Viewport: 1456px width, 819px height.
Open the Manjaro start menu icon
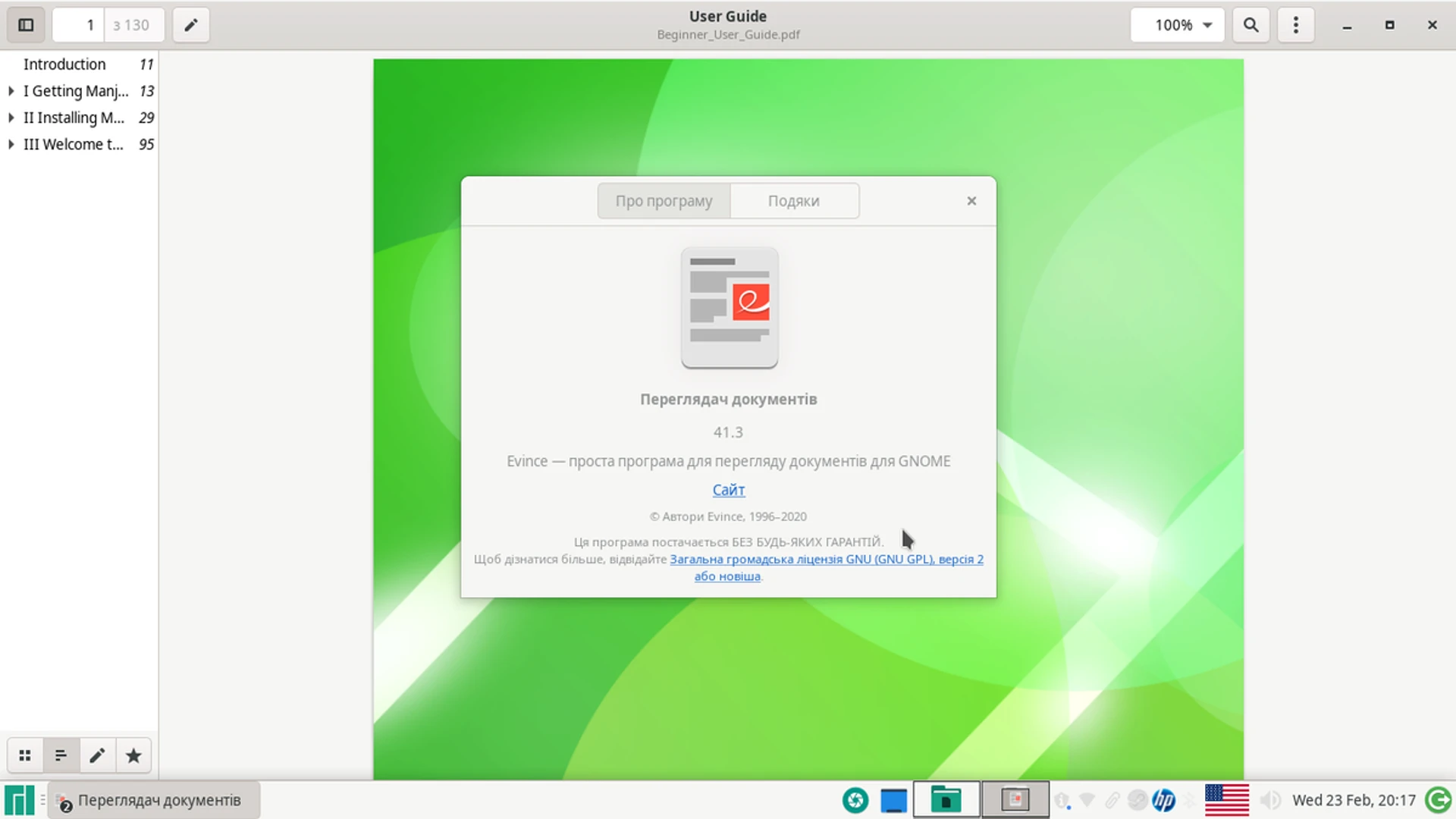point(20,800)
